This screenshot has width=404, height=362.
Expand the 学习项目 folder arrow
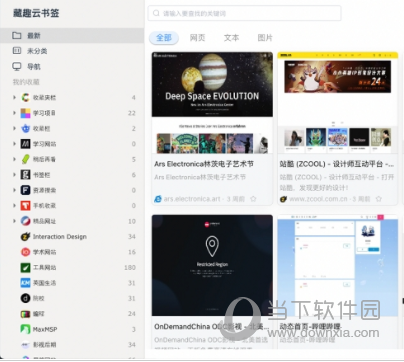tap(14, 113)
